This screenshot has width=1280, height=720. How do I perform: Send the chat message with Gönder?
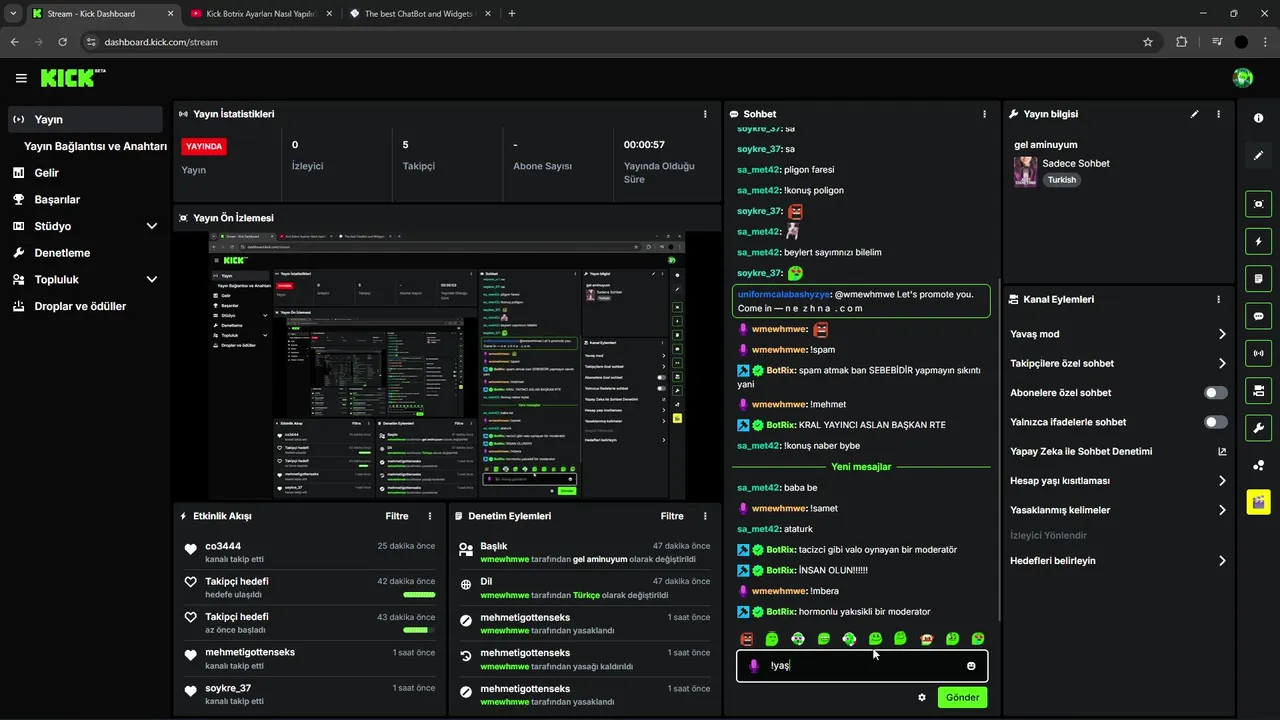point(962,697)
